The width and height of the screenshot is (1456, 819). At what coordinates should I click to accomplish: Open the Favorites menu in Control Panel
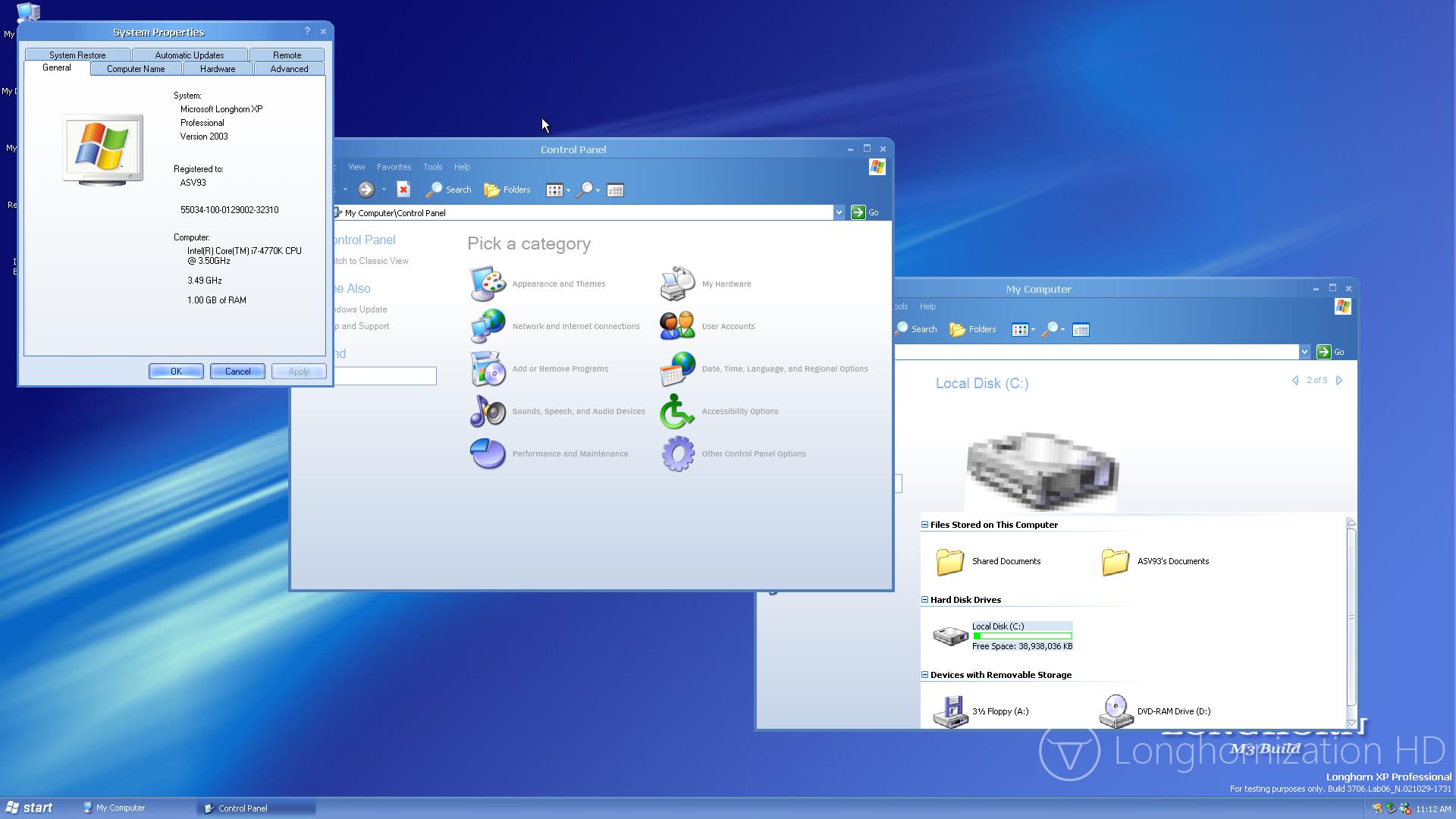click(394, 167)
